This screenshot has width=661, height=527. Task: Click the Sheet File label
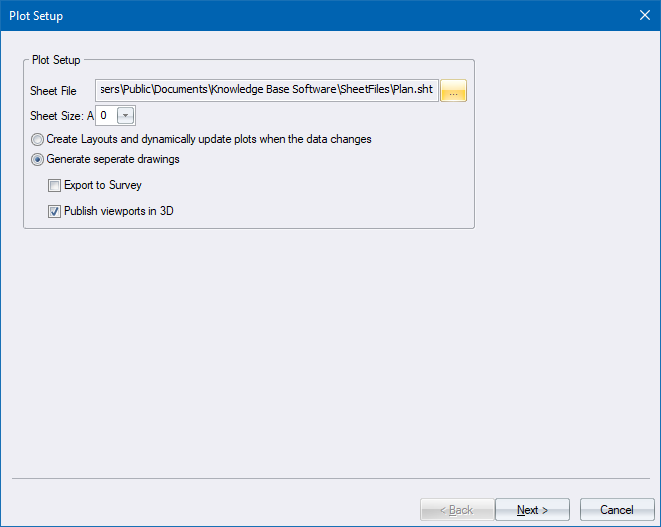pos(53,92)
